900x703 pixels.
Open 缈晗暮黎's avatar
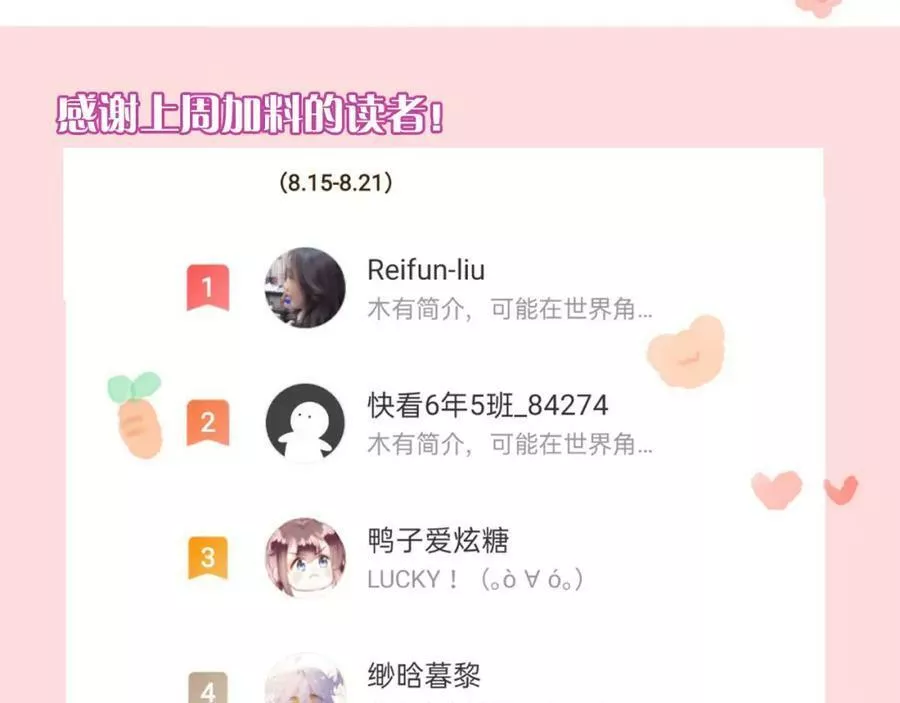click(305, 678)
